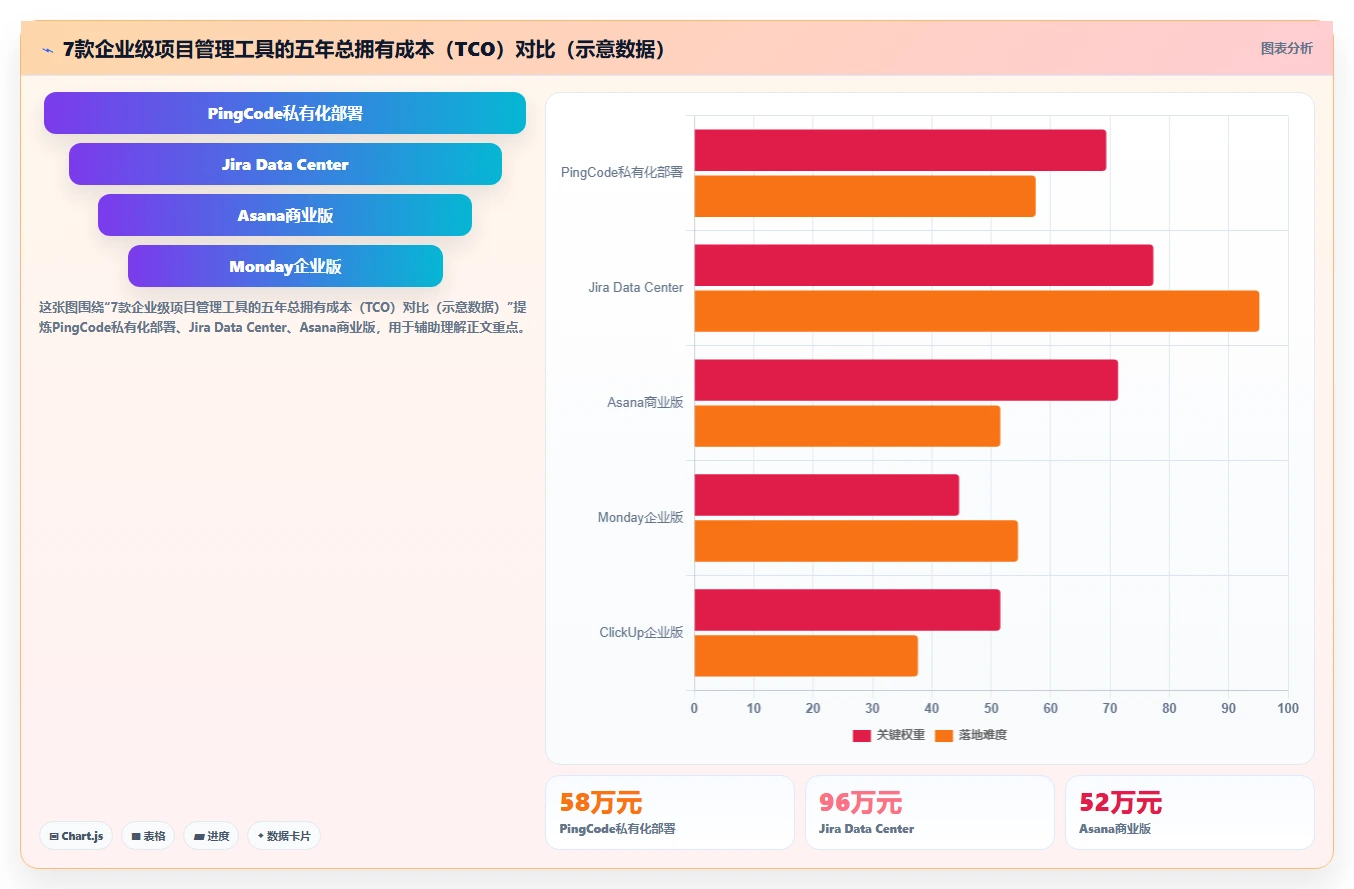Screen dimensions: 1354x889
Task: Toggle the 关键权重 legend entry
Action: (888, 735)
